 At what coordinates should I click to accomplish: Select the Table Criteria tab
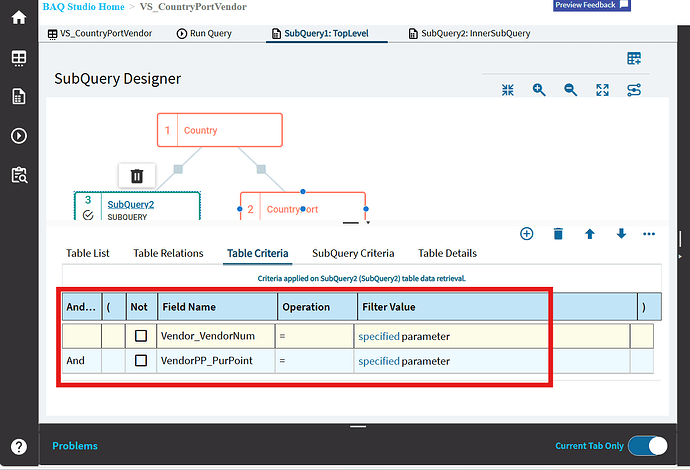click(257, 253)
